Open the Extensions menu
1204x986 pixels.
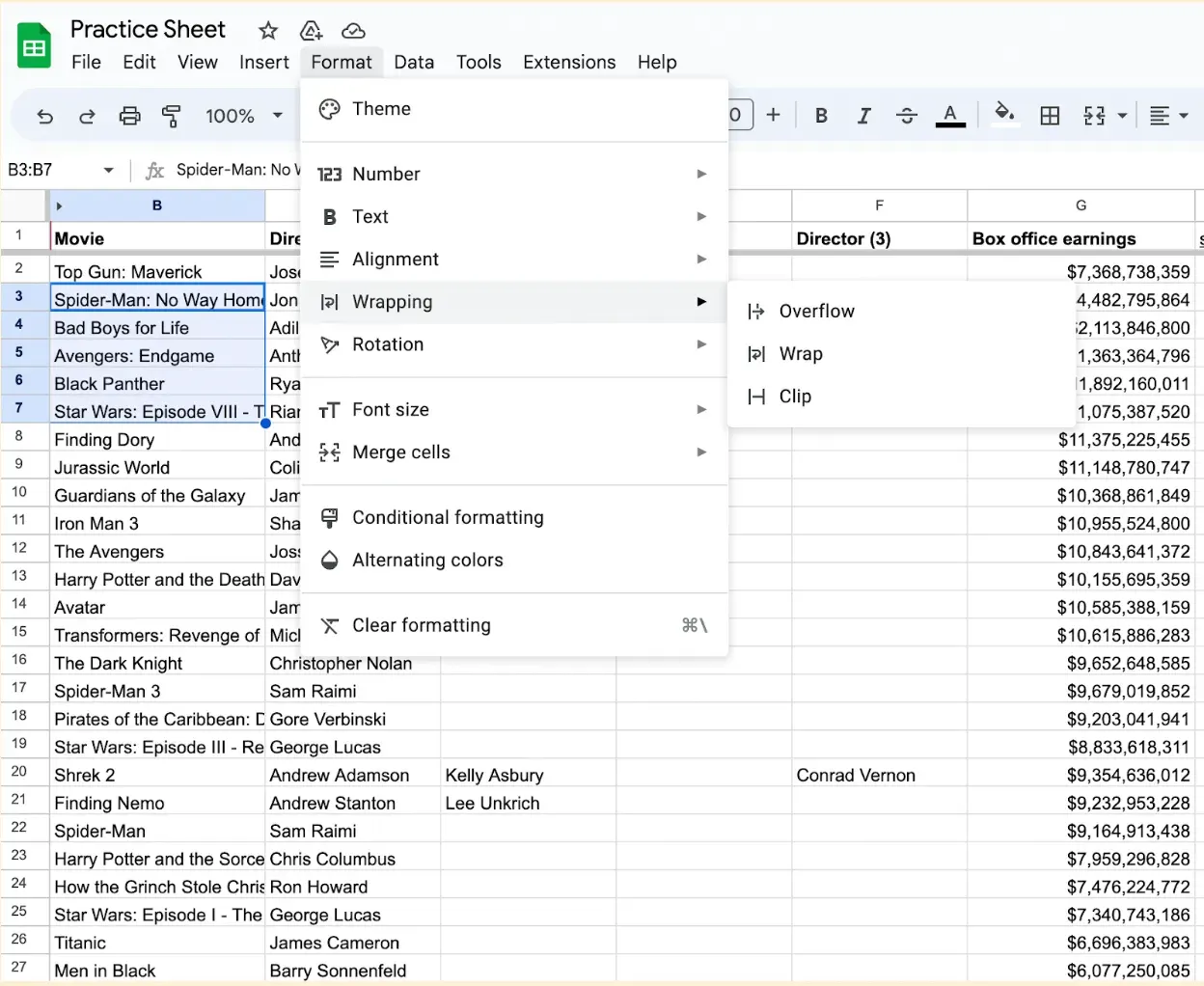tap(569, 62)
